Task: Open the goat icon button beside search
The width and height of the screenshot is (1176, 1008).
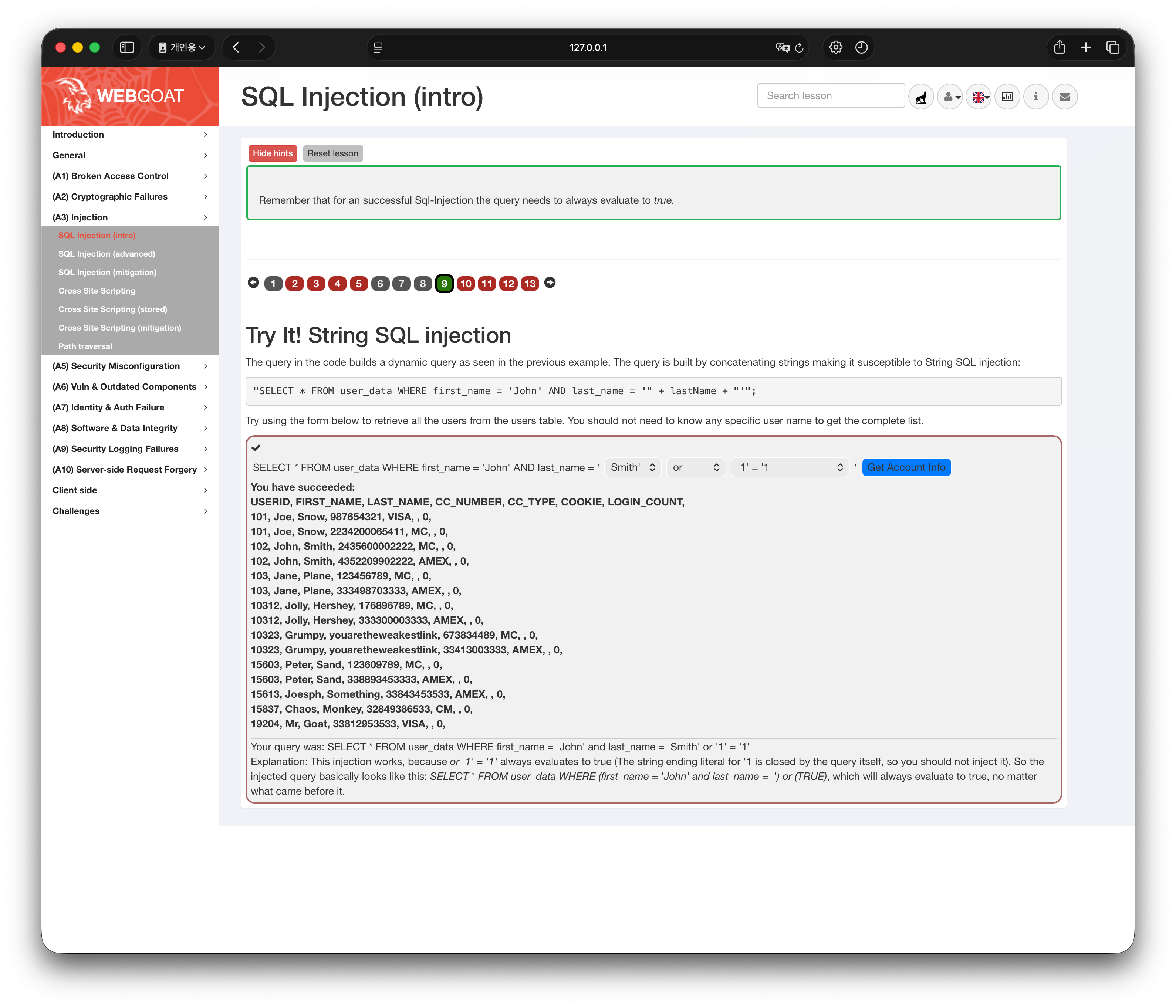Action: (x=920, y=97)
